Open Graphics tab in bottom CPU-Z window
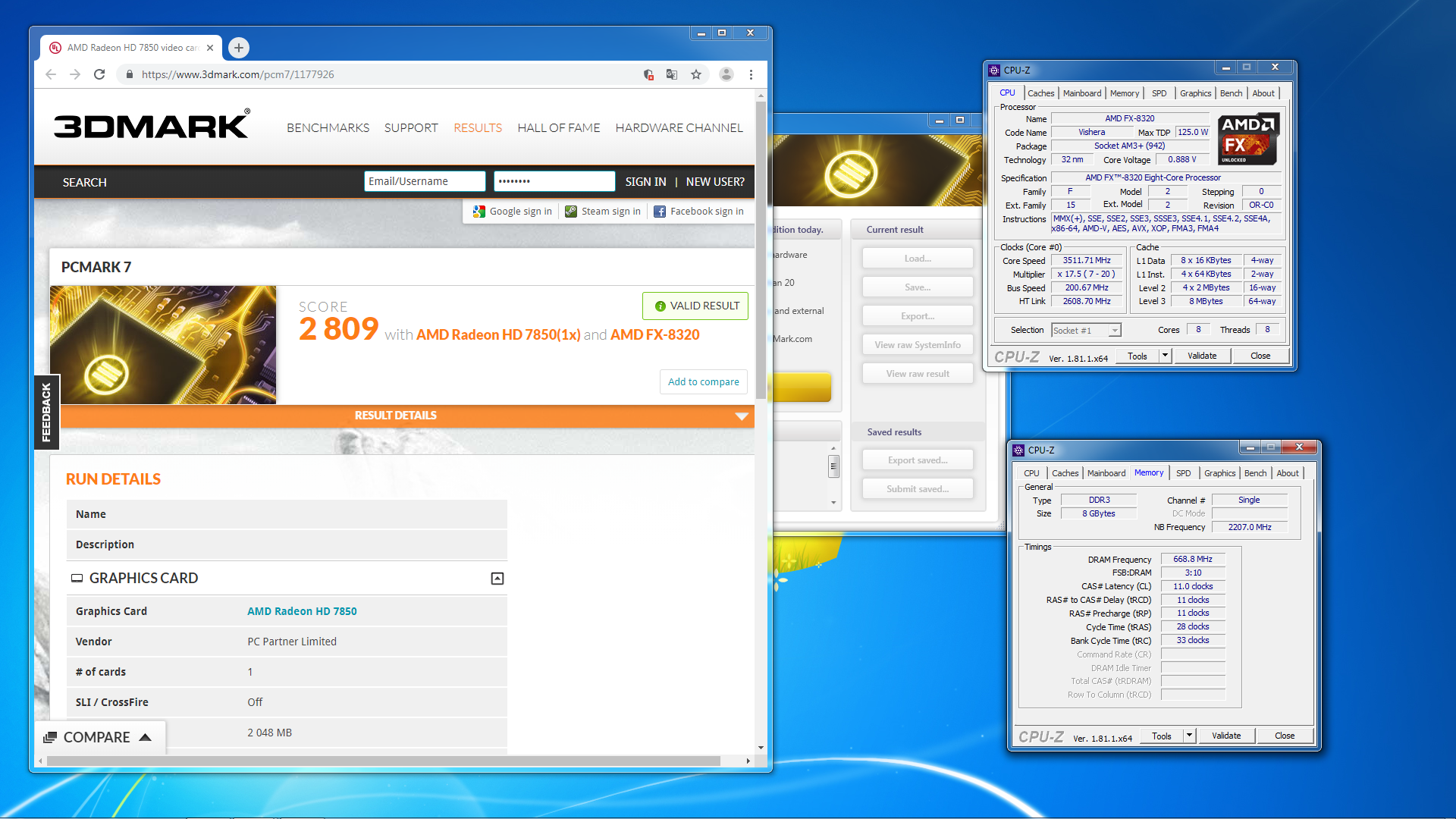1456x819 pixels. [1220, 473]
